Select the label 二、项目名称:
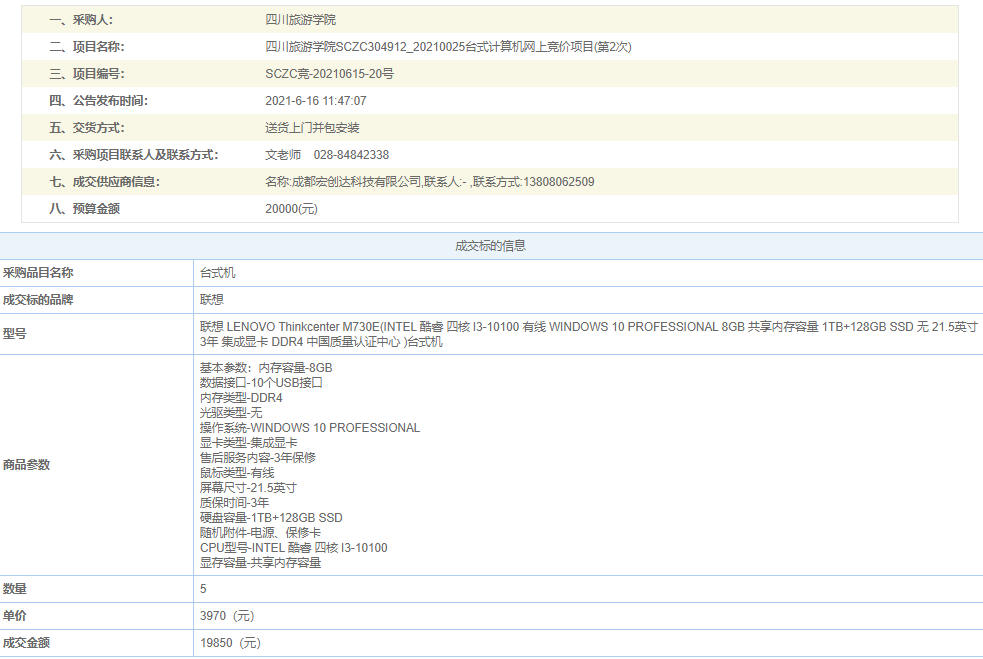 tap(87, 47)
